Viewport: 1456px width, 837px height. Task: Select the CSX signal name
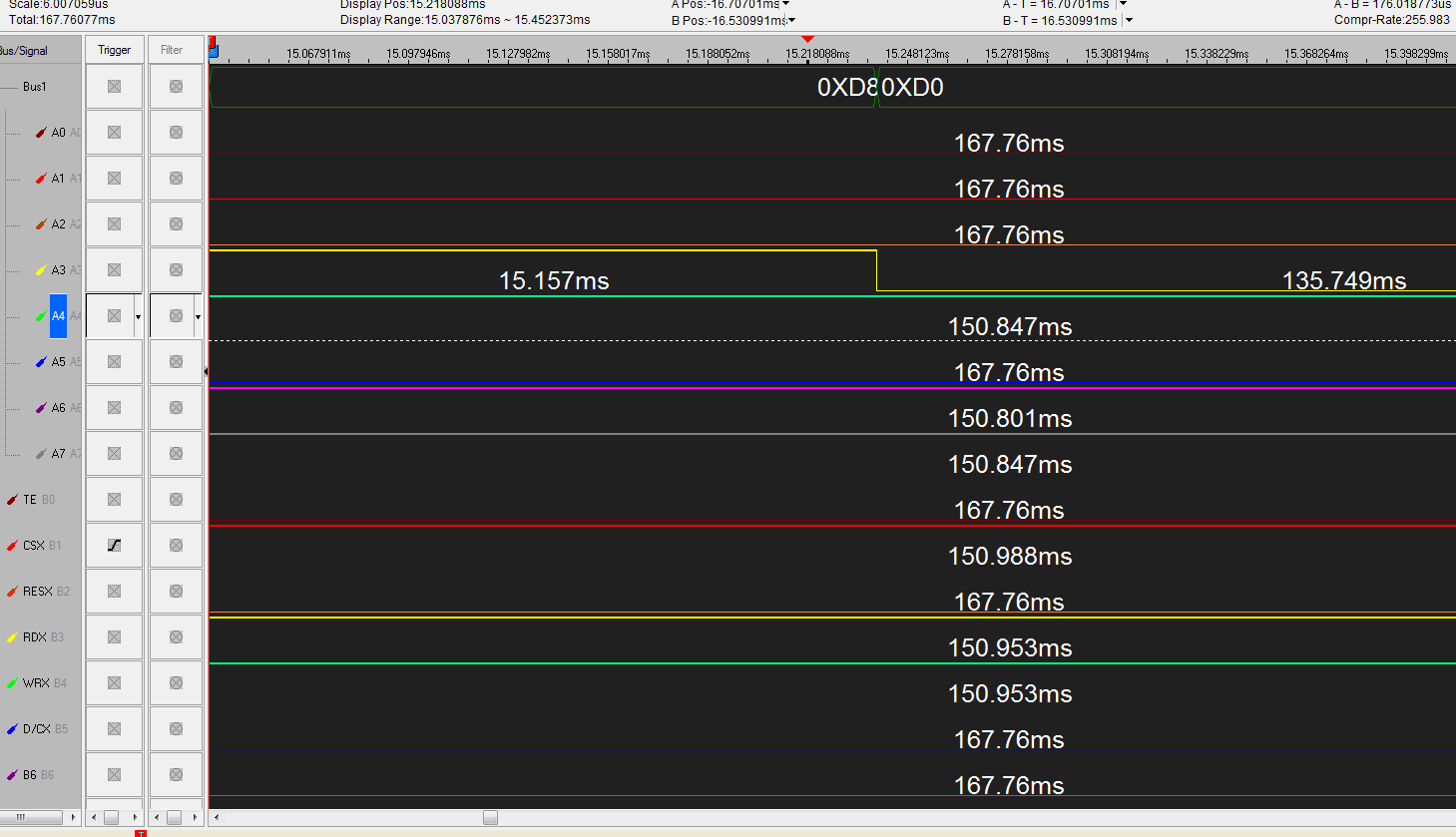(34, 546)
